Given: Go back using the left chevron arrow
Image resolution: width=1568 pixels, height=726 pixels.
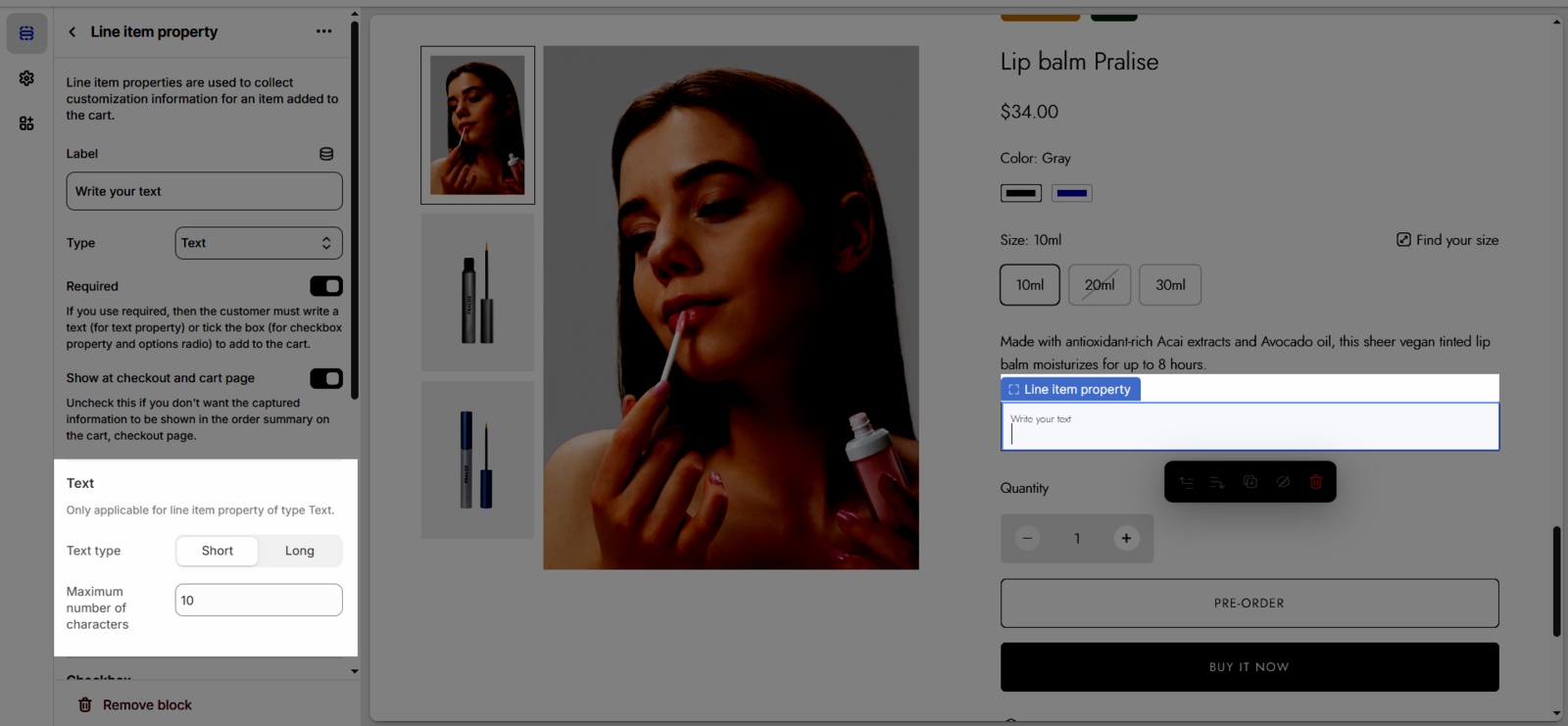Looking at the screenshot, I should tap(73, 31).
